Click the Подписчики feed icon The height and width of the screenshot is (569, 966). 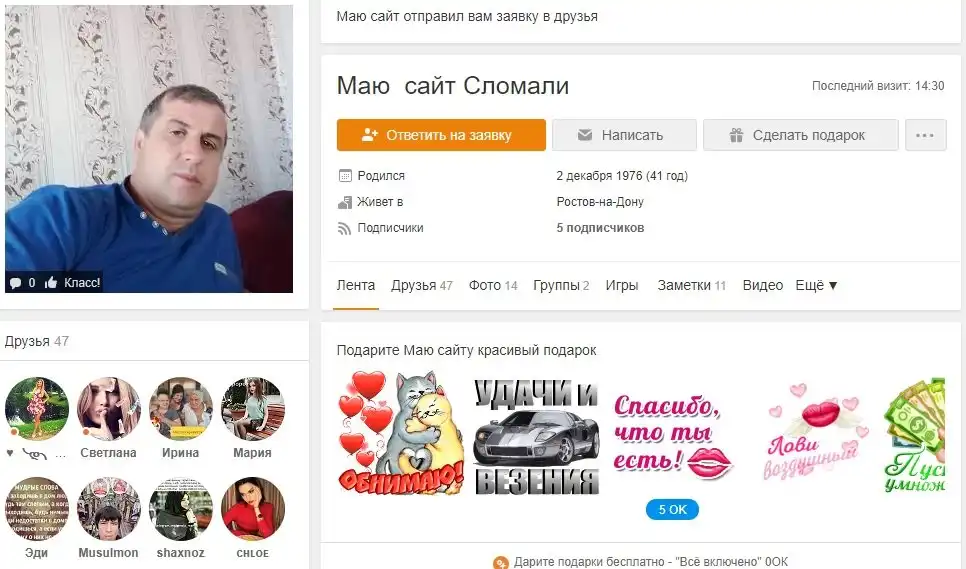click(x=344, y=228)
